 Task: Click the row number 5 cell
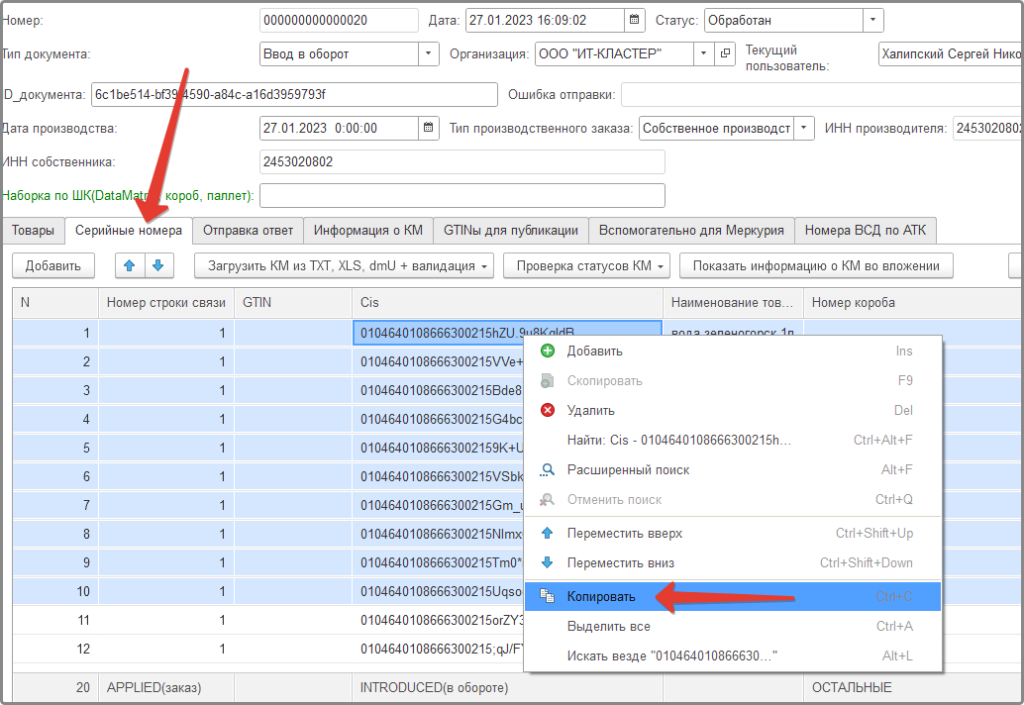pos(55,448)
